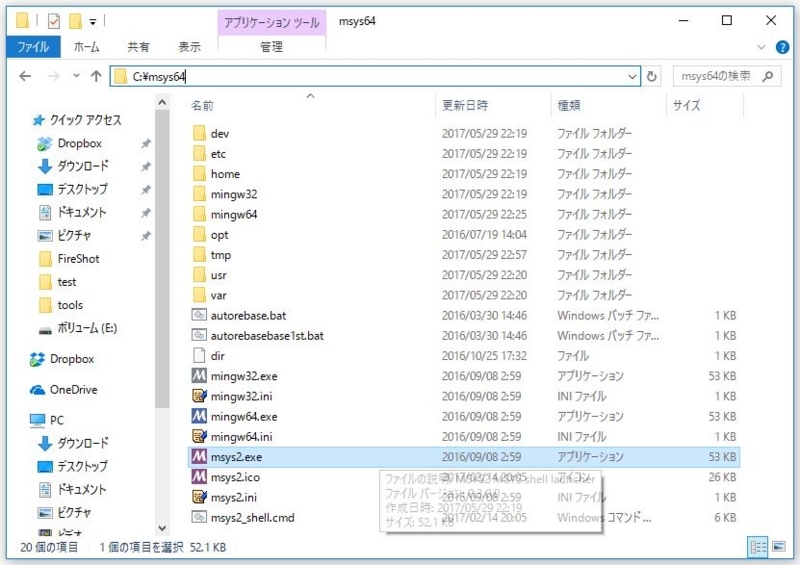Select PC in navigation pane
Image resolution: width=800 pixels, height=565 pixels.
pyautogui.click(x=57, y=420)
